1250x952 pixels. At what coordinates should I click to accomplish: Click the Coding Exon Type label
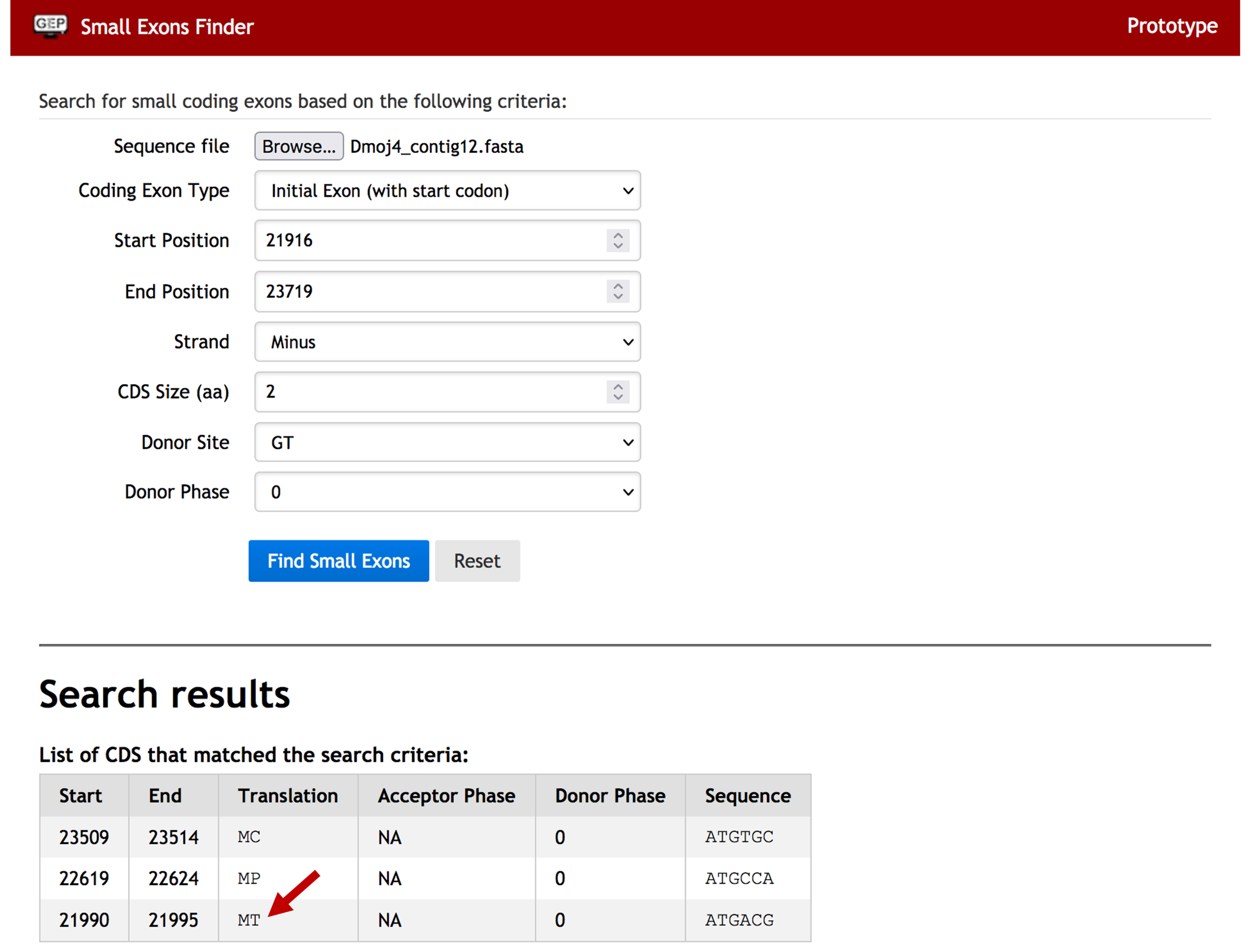coord(153,191)
